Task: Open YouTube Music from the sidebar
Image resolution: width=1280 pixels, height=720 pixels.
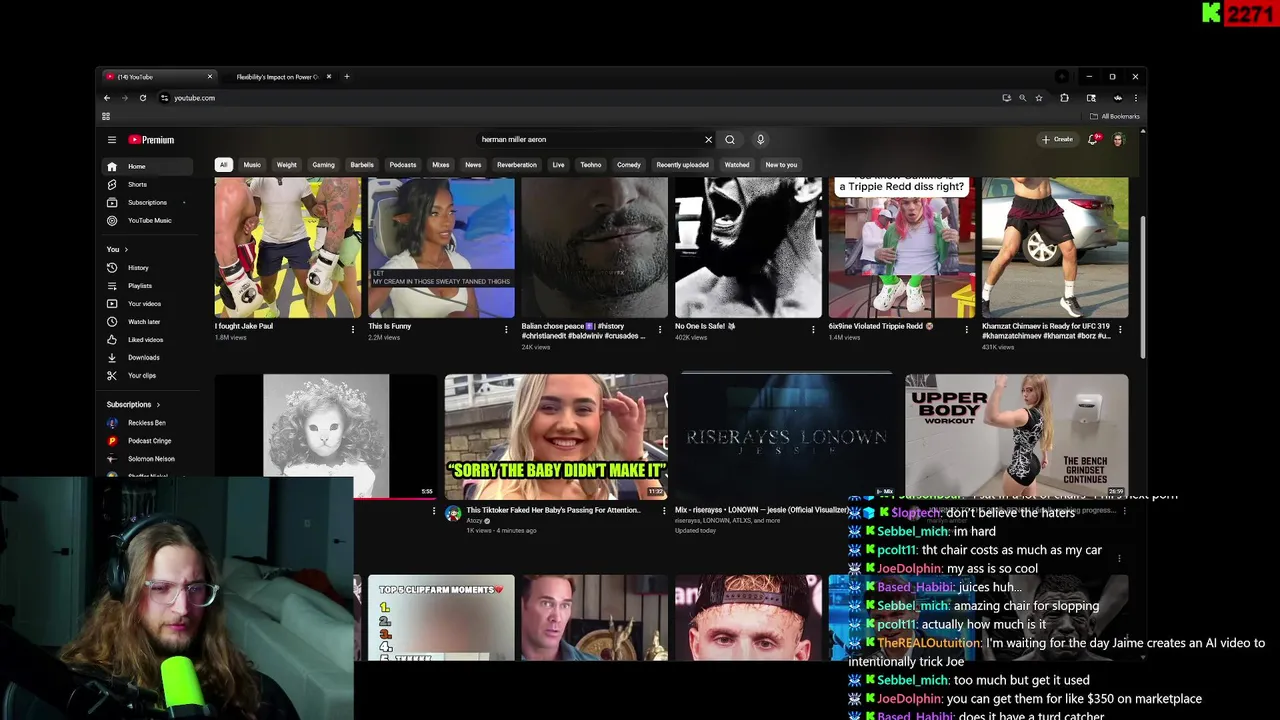Action: (x=149, y=220)
